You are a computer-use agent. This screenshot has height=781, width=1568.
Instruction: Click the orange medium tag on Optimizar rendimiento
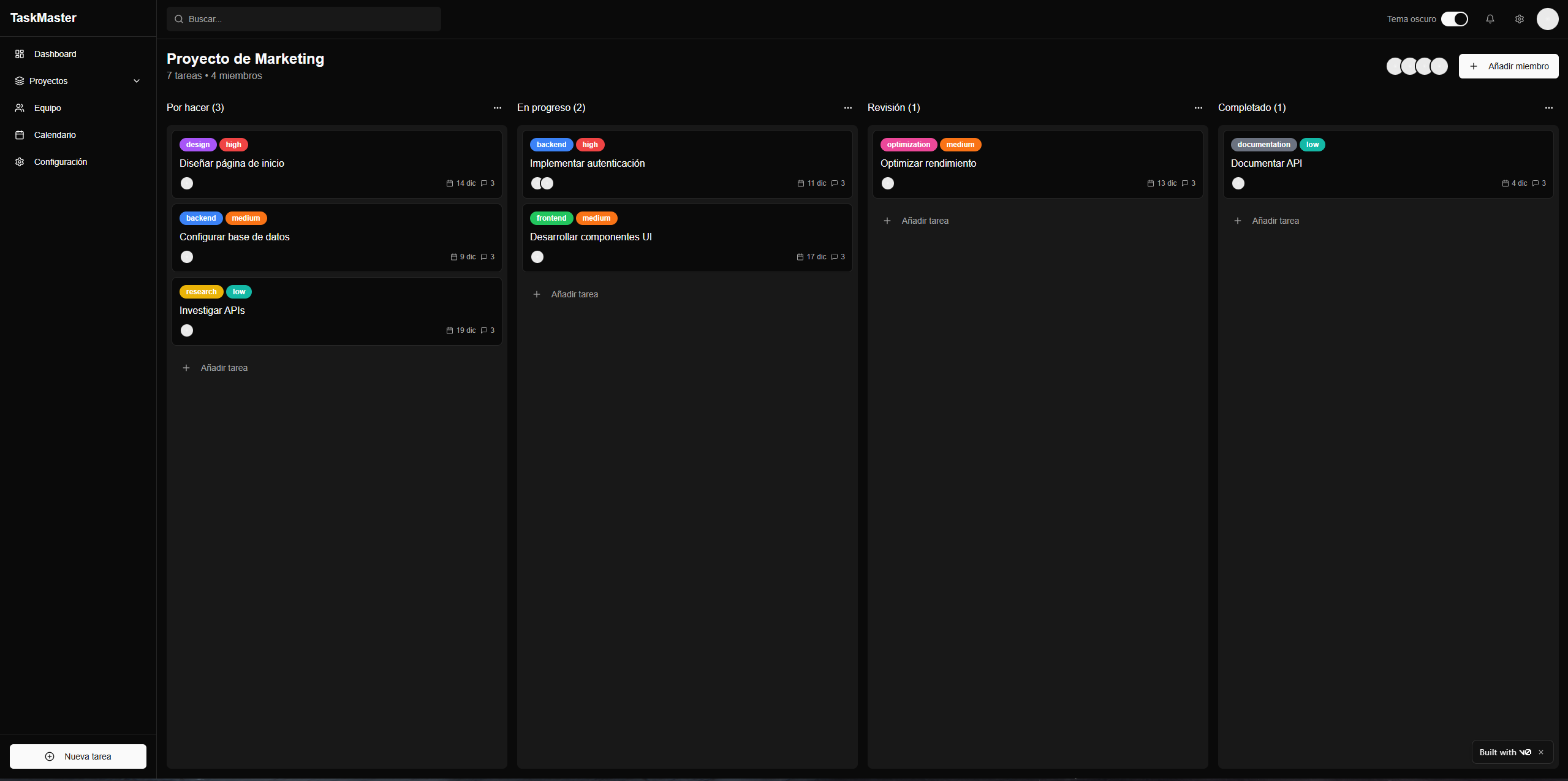click(960, 145)
